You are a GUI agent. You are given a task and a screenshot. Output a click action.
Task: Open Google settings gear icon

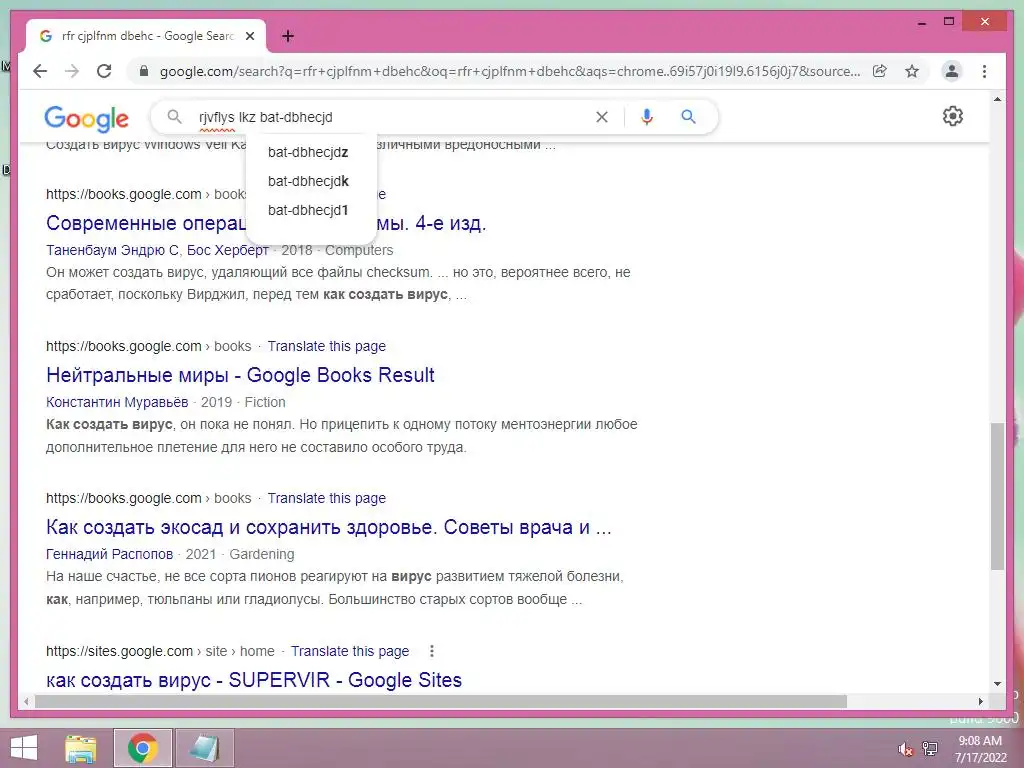953,116
